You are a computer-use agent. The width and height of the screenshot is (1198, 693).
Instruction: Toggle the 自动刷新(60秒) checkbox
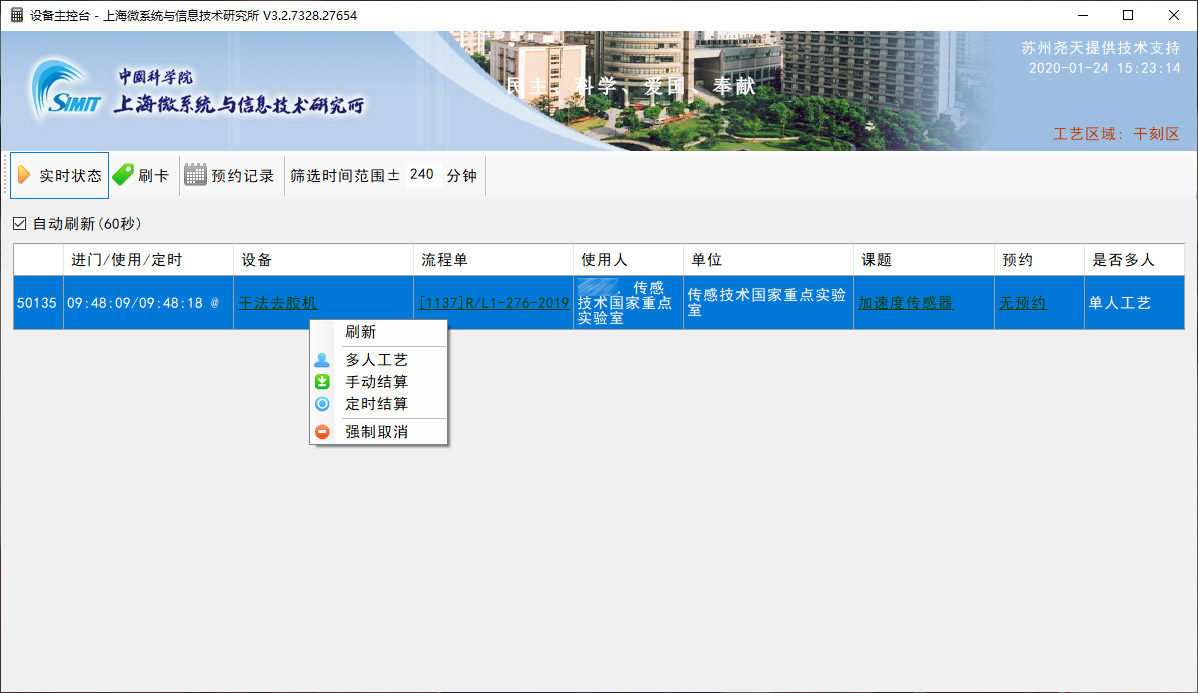[x=20, y=224]
